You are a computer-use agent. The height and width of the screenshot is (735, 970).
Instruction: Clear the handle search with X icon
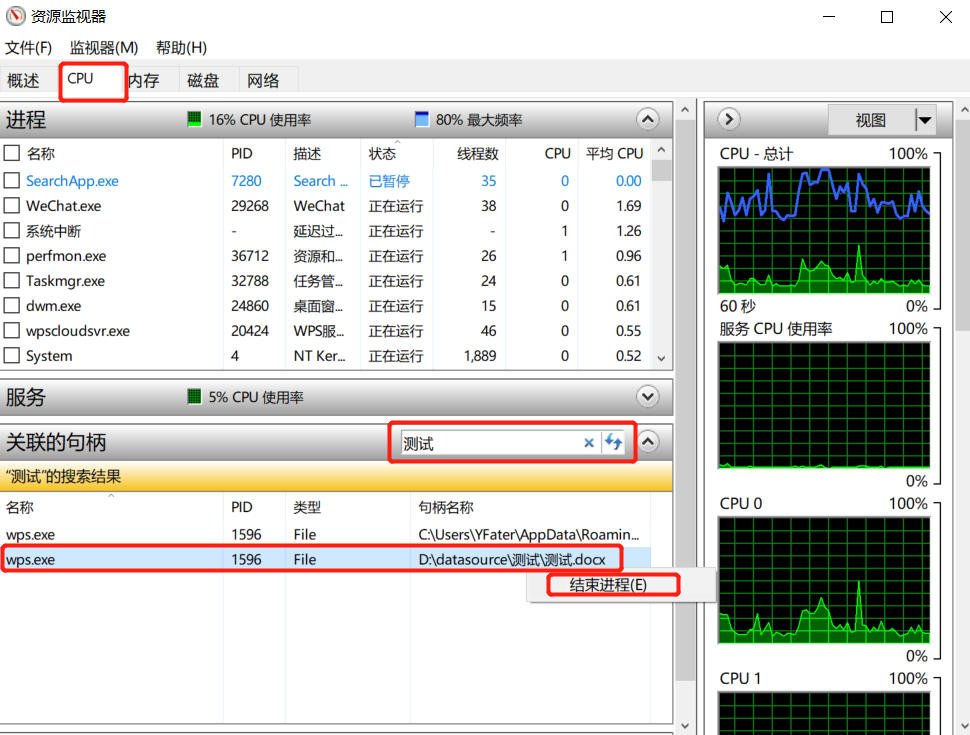589,442
